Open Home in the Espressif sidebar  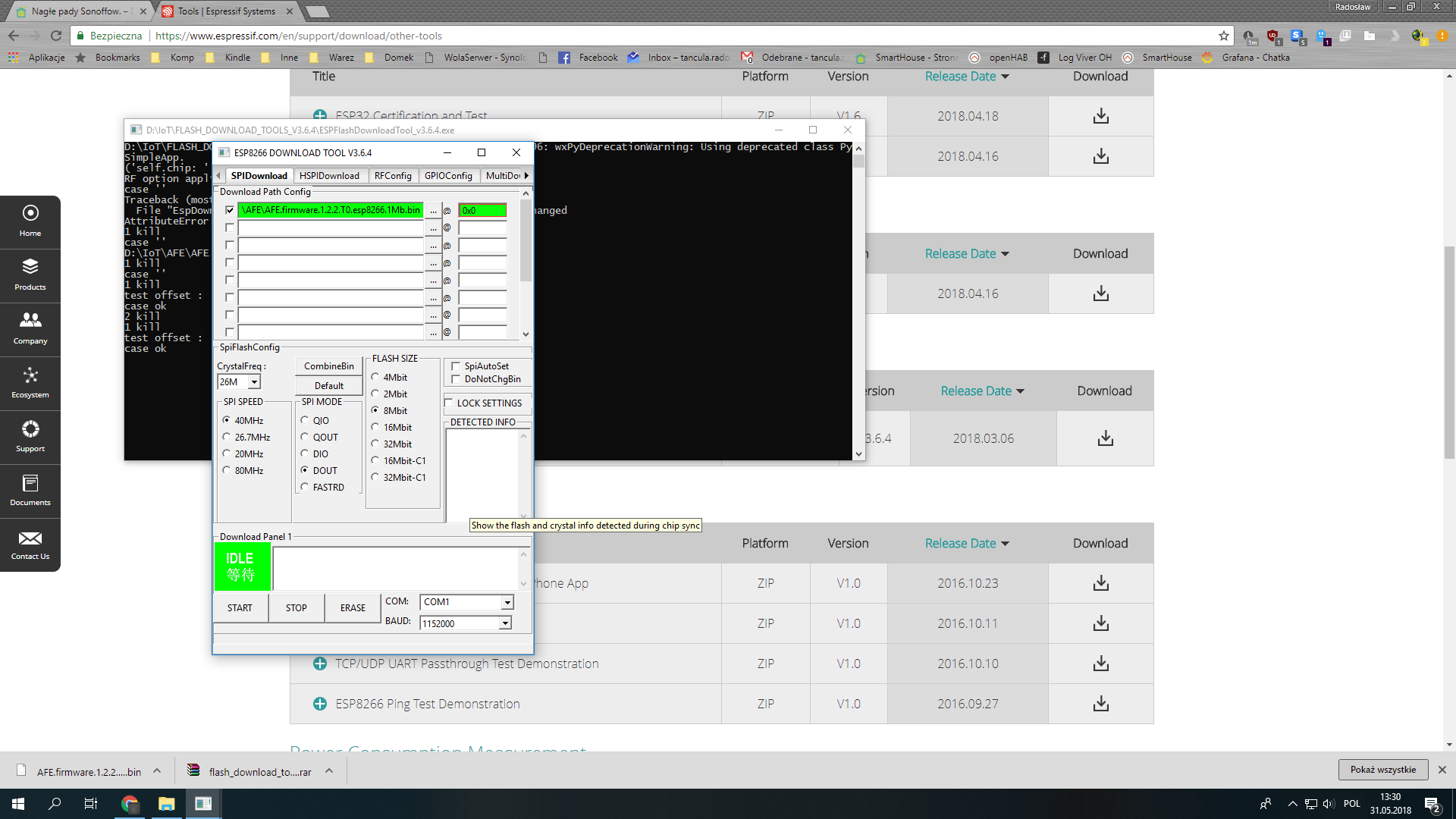pyautogui.click(x=30, y=221)
